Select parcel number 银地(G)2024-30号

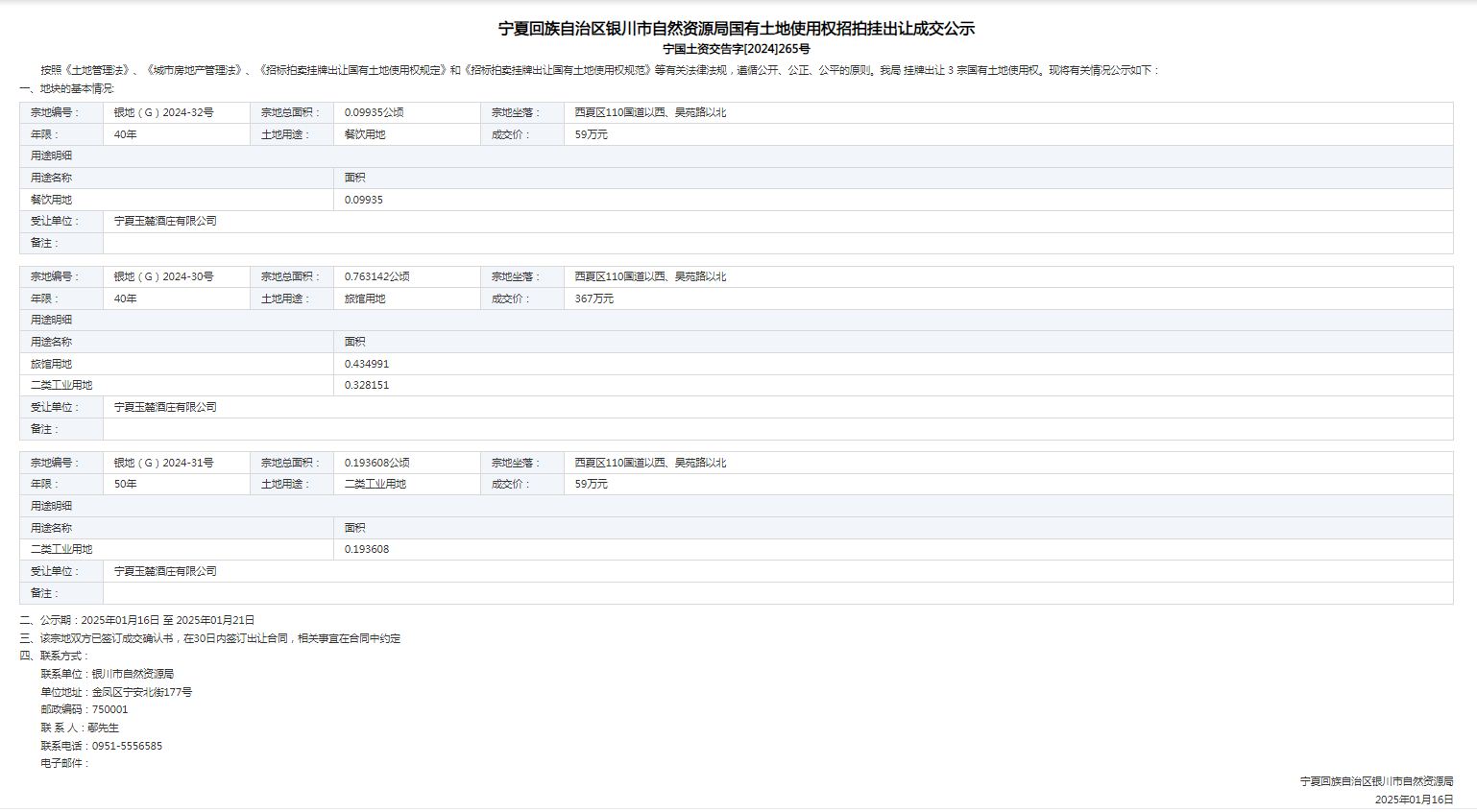click(164, 276)
